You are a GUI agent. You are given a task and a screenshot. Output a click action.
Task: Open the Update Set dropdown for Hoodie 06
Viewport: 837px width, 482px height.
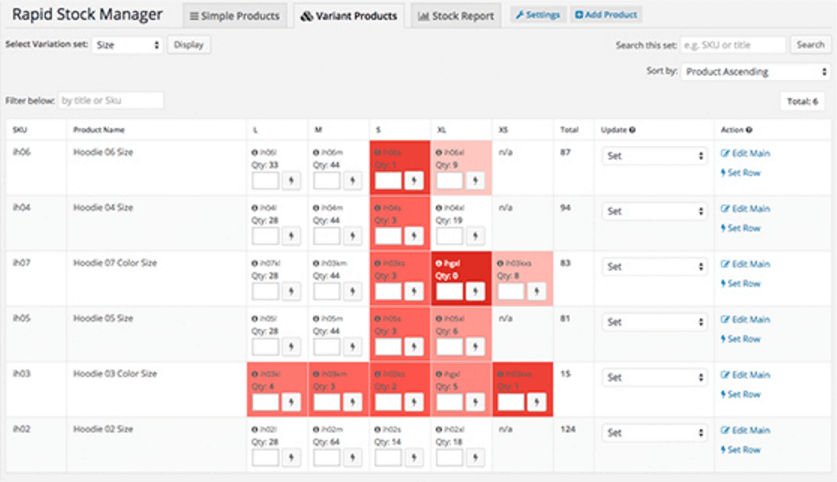(x=655, y=156)
